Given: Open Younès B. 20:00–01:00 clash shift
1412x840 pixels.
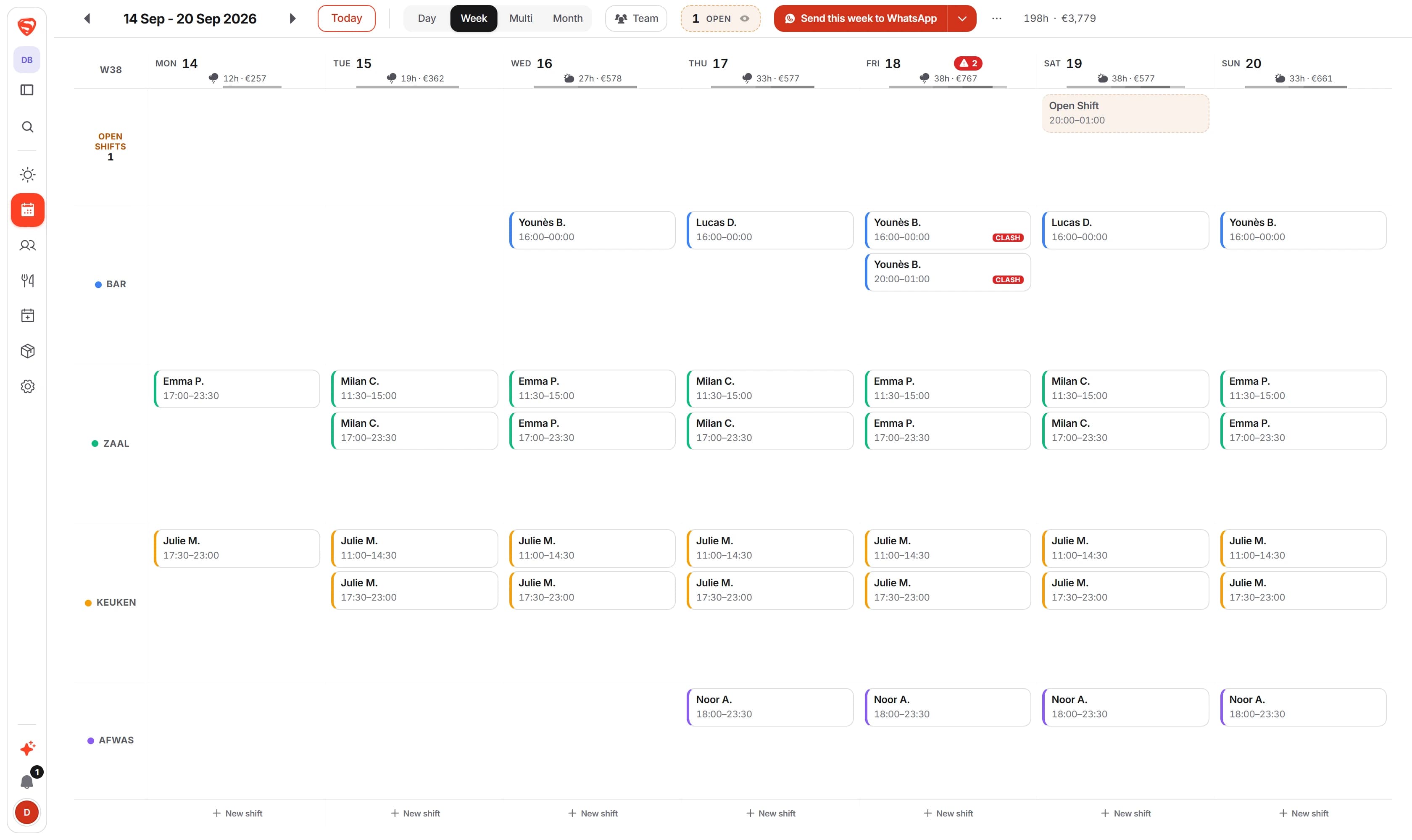Looking at the screenshot, I should pos(948,272).
